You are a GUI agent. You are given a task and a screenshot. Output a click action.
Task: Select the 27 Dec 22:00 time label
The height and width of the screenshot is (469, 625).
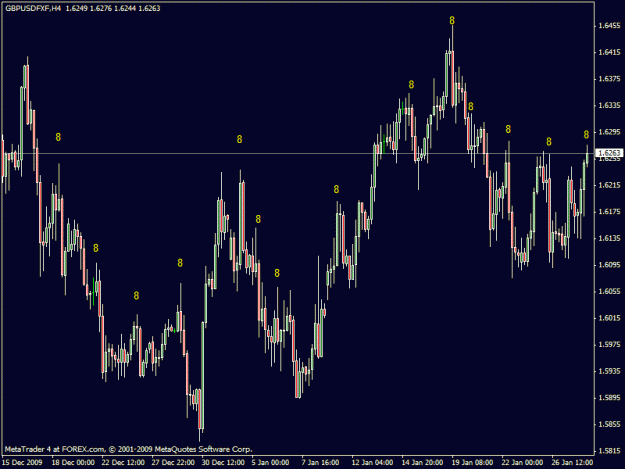[173, 462]
